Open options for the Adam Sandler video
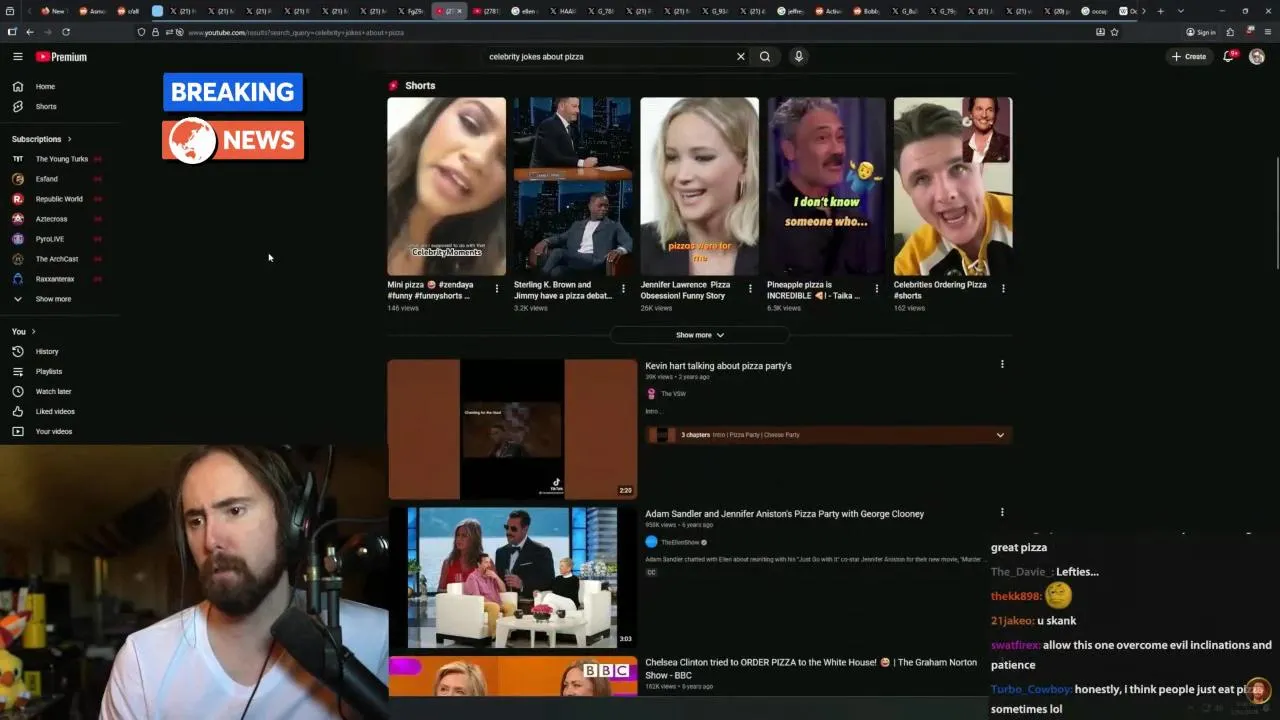This screenshot has height=720, width=1280. 1002,512
